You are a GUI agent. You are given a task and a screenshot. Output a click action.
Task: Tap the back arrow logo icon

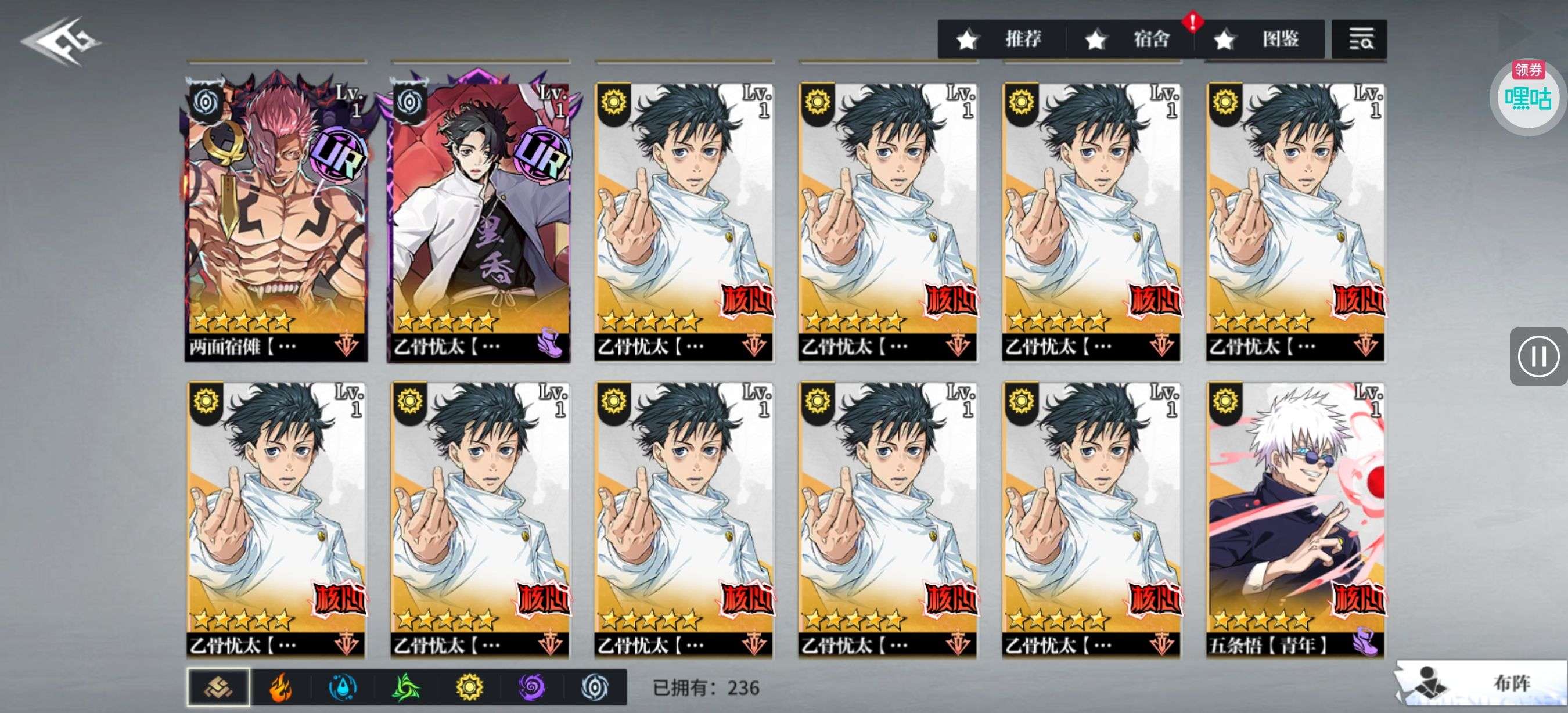pos(60,41)
